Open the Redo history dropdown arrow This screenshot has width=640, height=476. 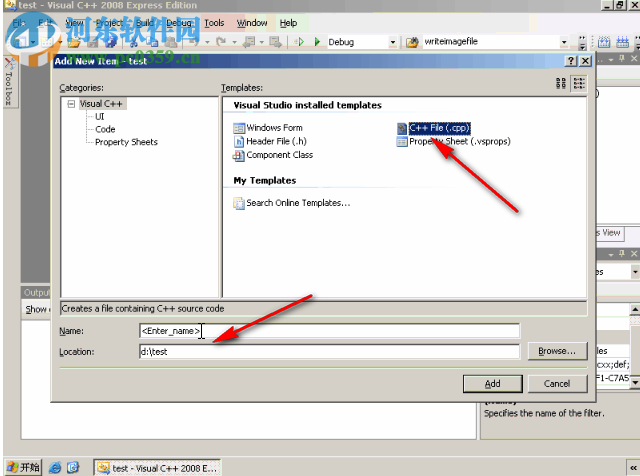point(234,42)
